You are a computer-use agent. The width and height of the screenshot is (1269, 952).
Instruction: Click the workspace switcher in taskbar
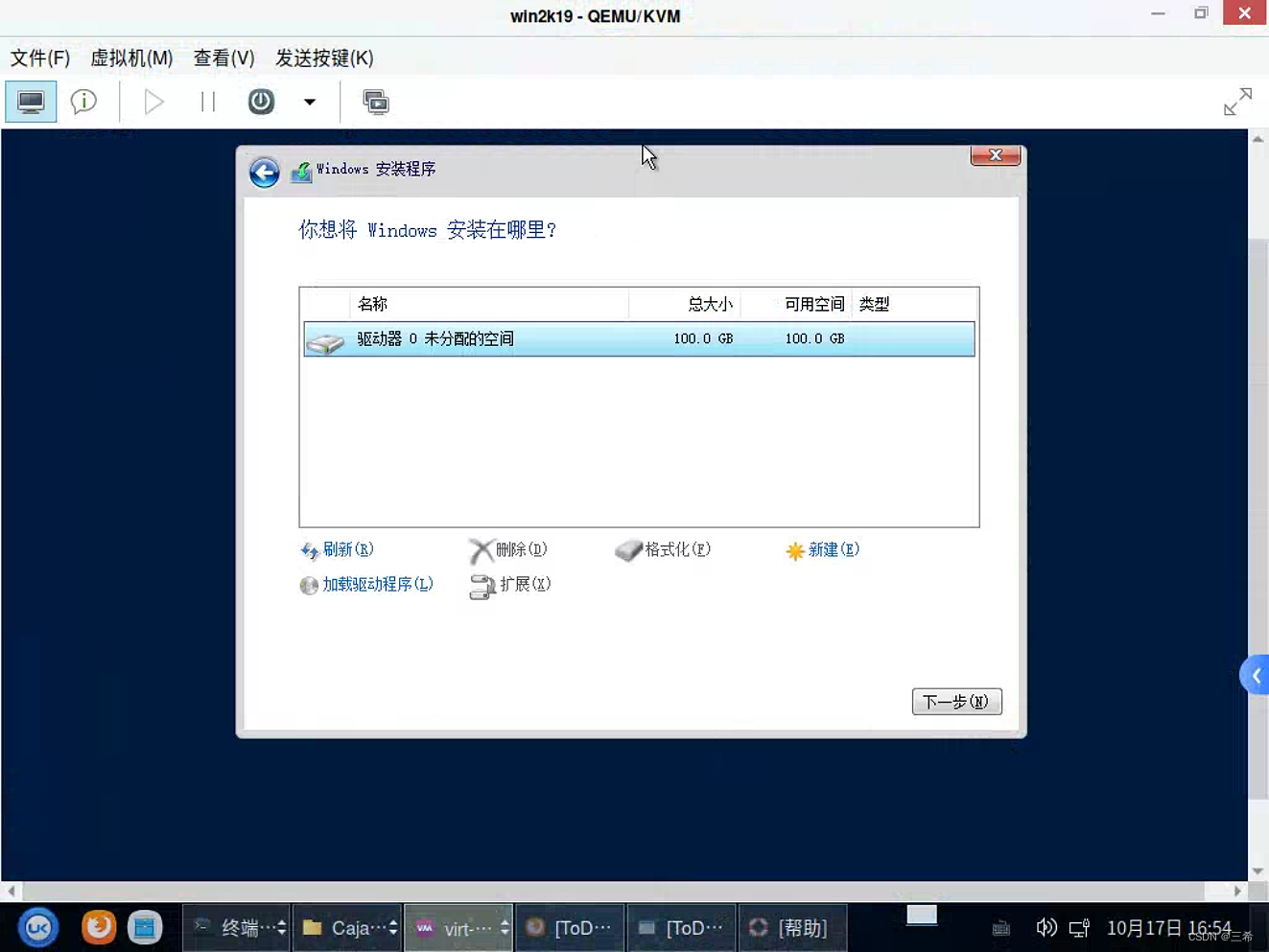click(x=922, y=915)
